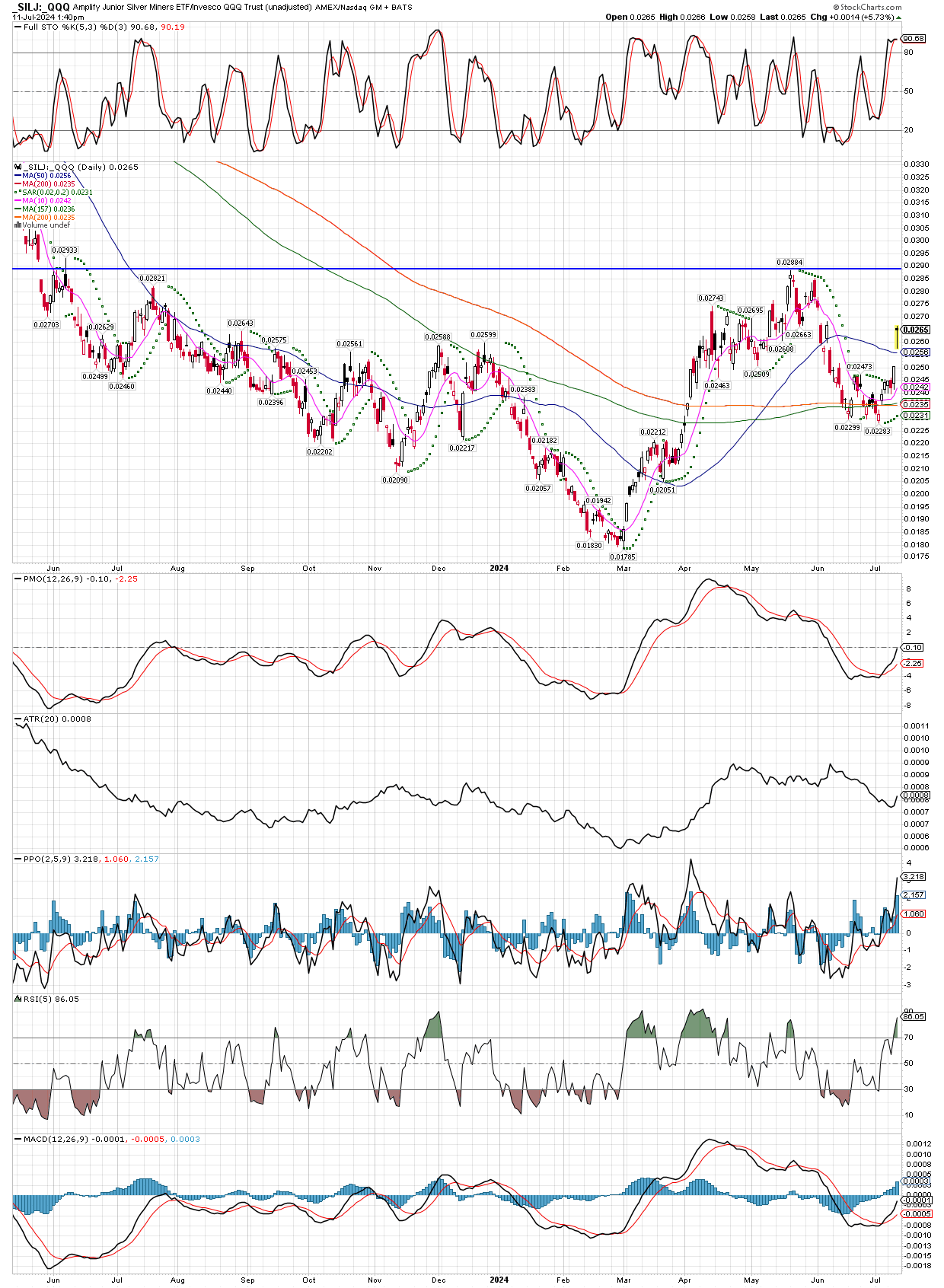This screenshot has width=944, height=1288.
Task: Click the 0.0256 MA(50) axis tag
Action: [x=916, y=352]
